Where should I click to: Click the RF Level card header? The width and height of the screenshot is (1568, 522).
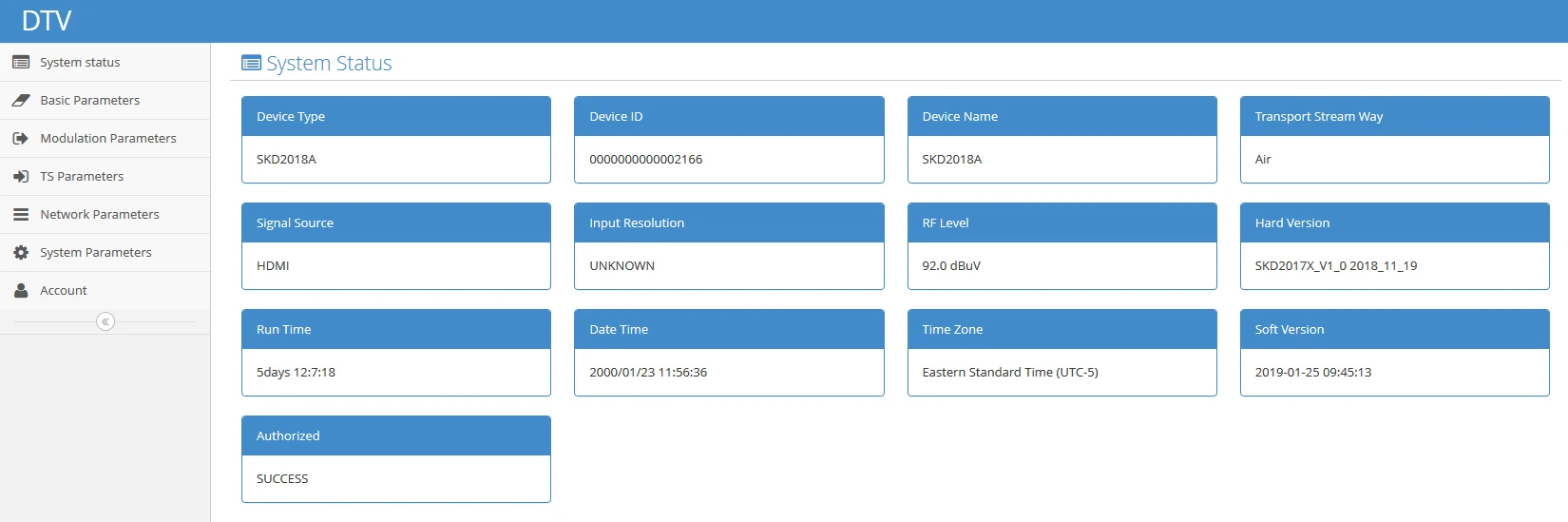[x=1062, y=222]
